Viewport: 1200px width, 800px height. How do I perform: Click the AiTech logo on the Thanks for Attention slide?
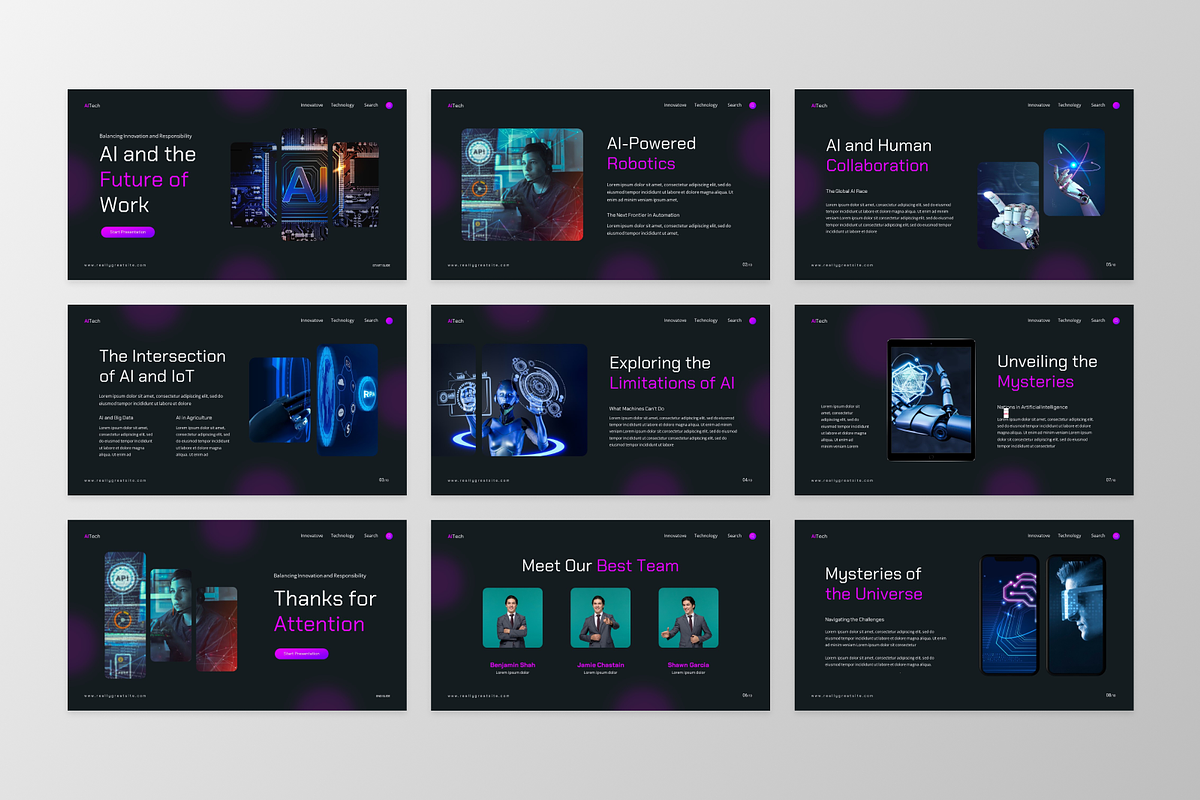pyautogui.click(x=92, y=536)
